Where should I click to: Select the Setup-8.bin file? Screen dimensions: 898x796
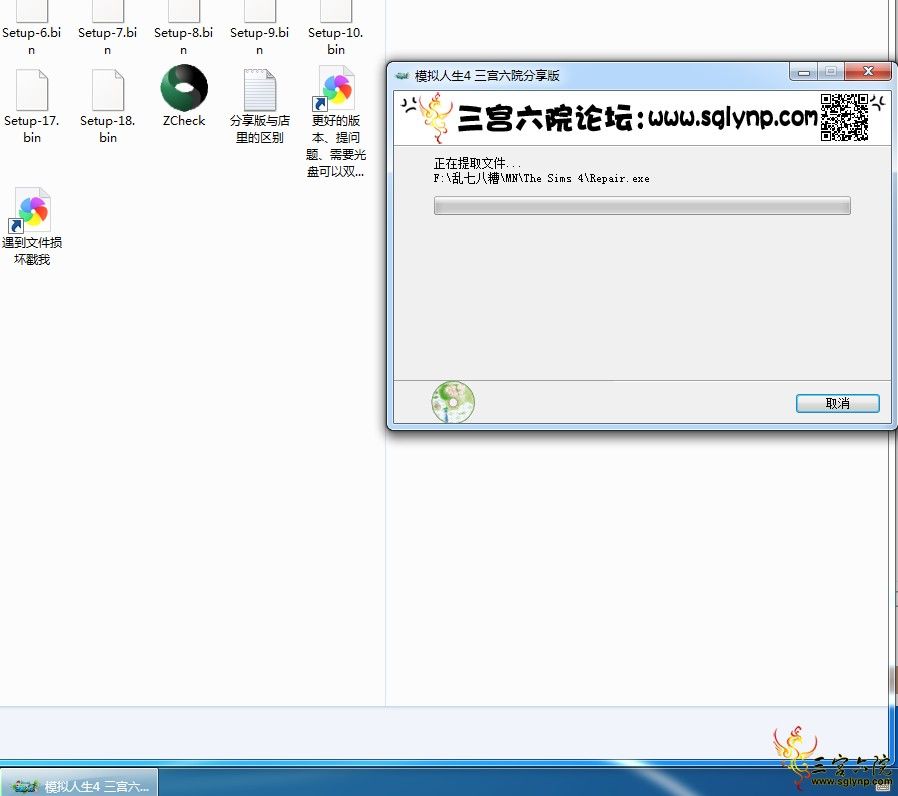click(x=183, y=29)
